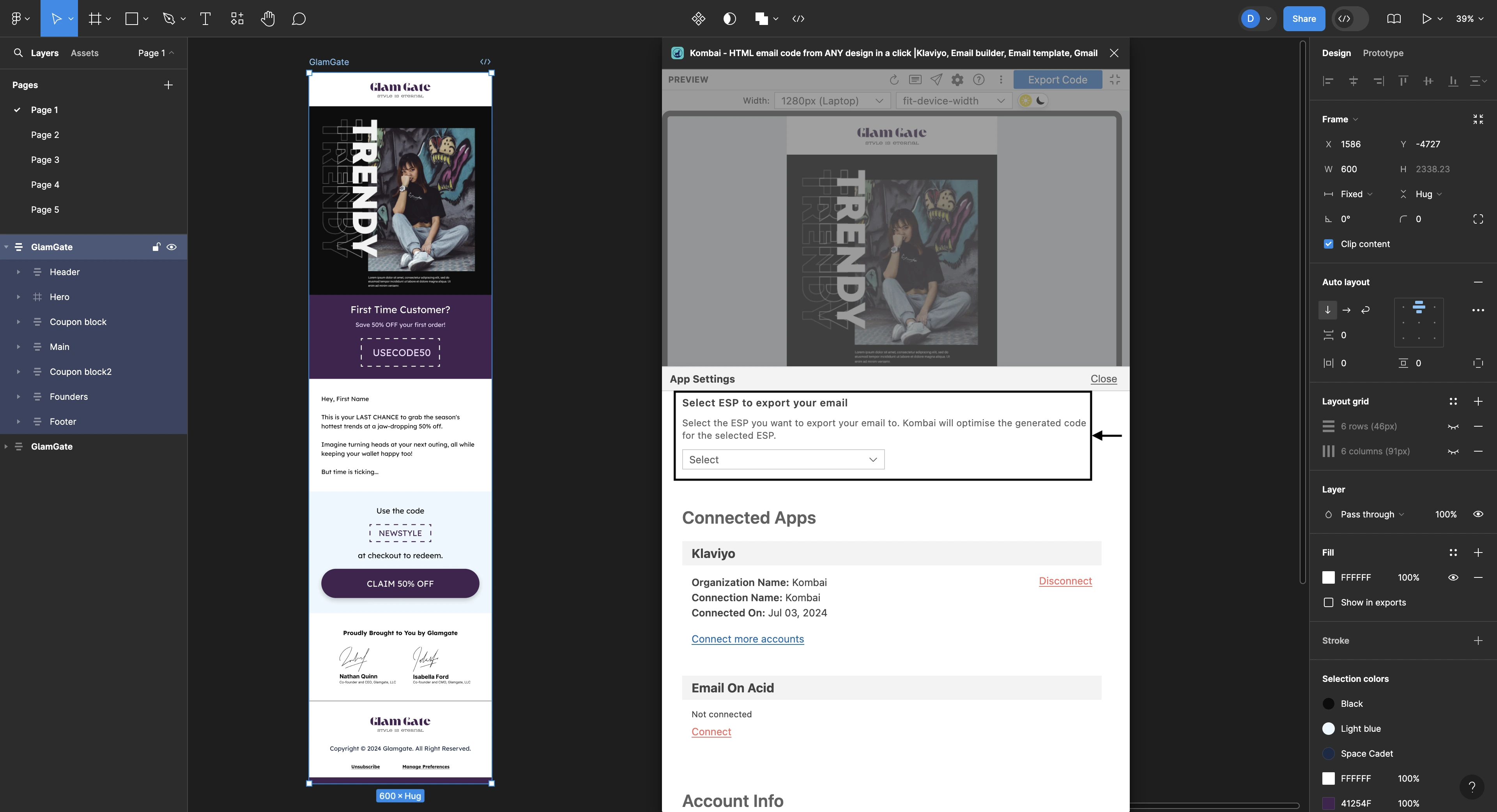Open the Fixed width sizing dropdown
1497x812 pixels.
coord(1356,194)
